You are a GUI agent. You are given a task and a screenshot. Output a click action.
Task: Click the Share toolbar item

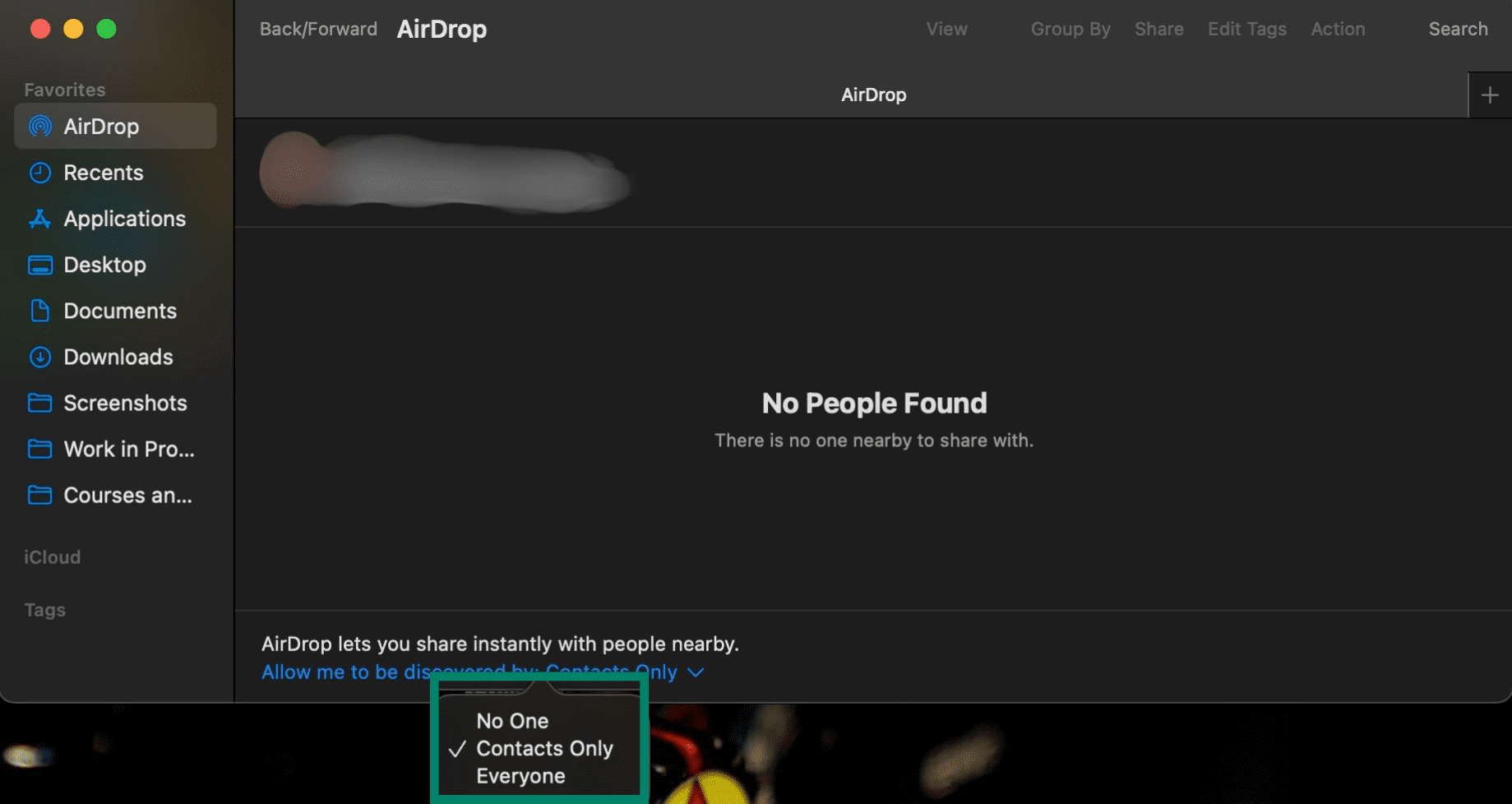(x=1158, y=29)
